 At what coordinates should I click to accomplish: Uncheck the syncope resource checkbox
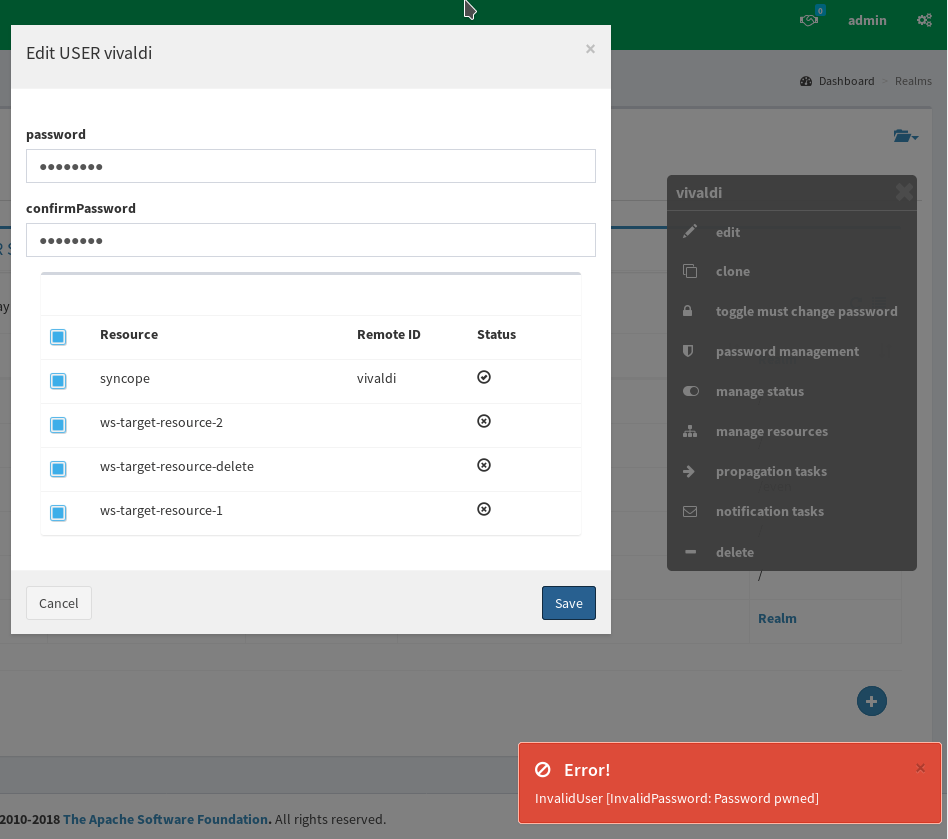pyautogui.click(x=58, y=381)
